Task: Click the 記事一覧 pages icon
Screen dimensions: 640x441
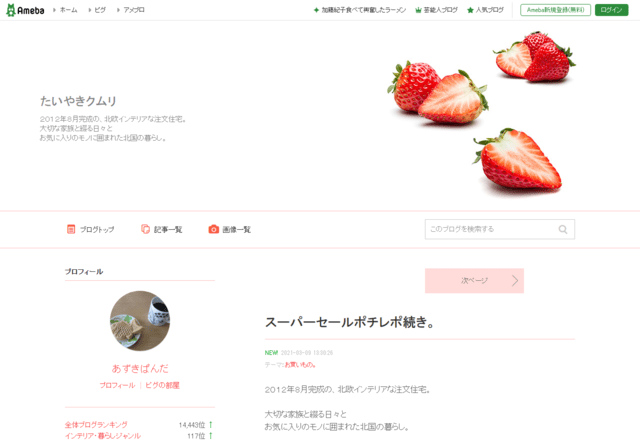Action: pyautogui.click(x=145, y=229)
